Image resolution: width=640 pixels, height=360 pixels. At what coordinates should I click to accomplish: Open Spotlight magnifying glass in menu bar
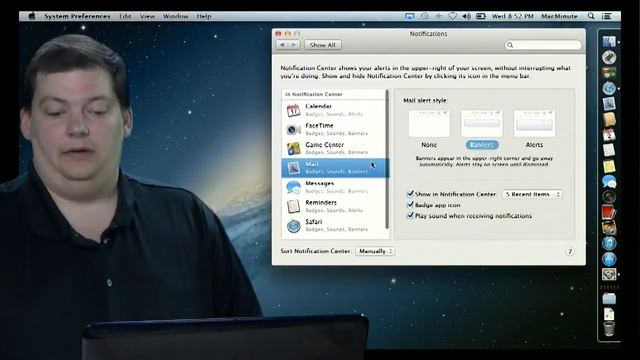pyautogui.click(x=591, y=16)
